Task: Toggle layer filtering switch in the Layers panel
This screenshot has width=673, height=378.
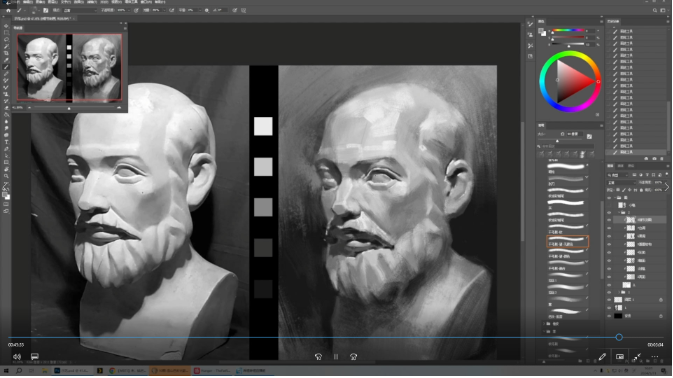Action: coord(667,175)
